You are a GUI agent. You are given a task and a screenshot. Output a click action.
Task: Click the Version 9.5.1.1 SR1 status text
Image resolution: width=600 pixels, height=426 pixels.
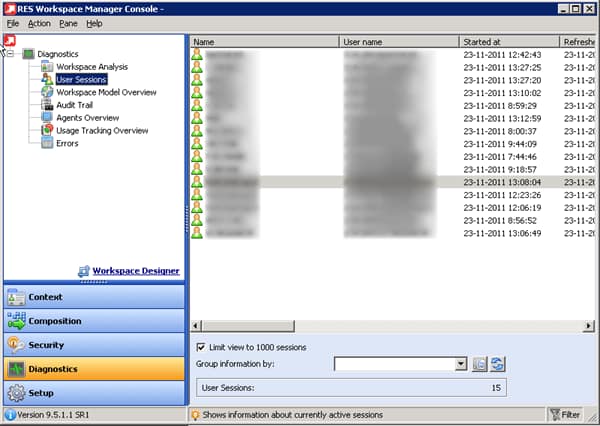point(53,415)
